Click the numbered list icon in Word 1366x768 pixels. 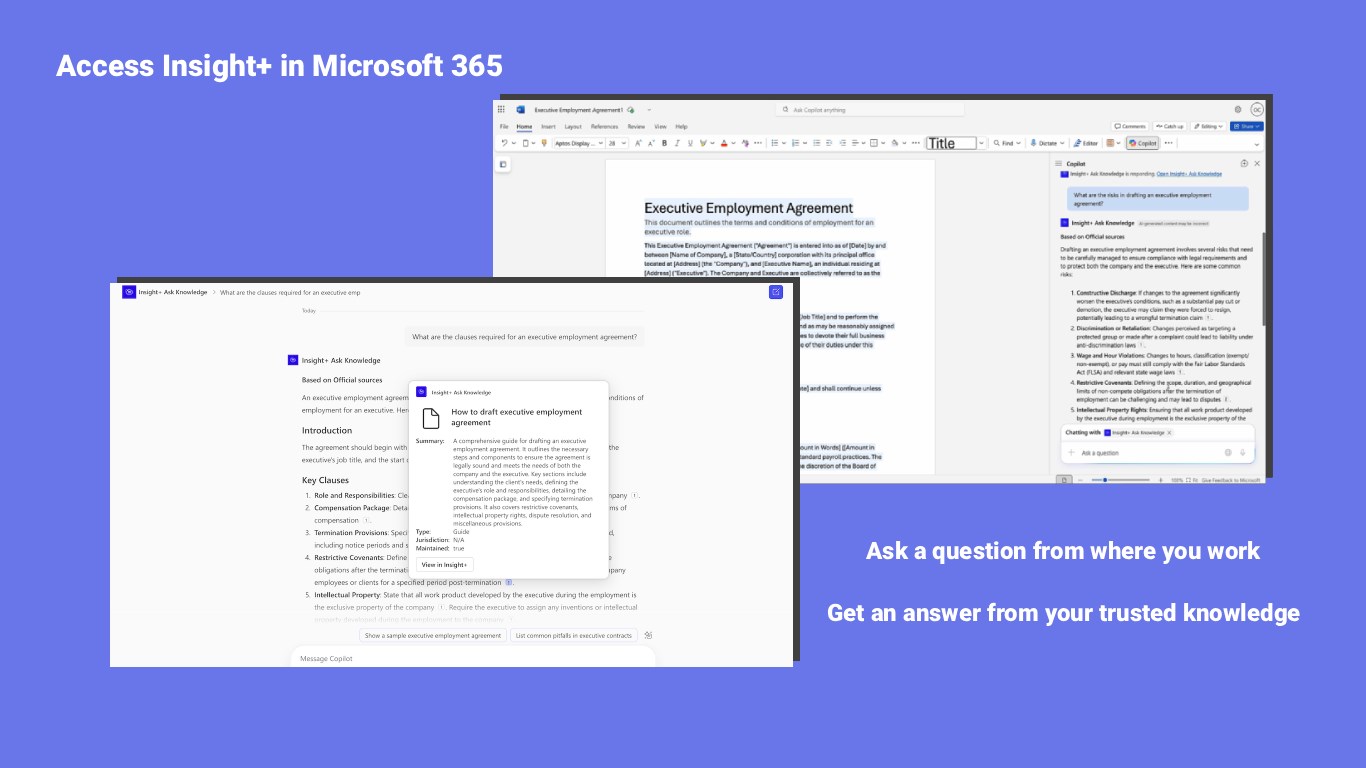pos(796,143)
